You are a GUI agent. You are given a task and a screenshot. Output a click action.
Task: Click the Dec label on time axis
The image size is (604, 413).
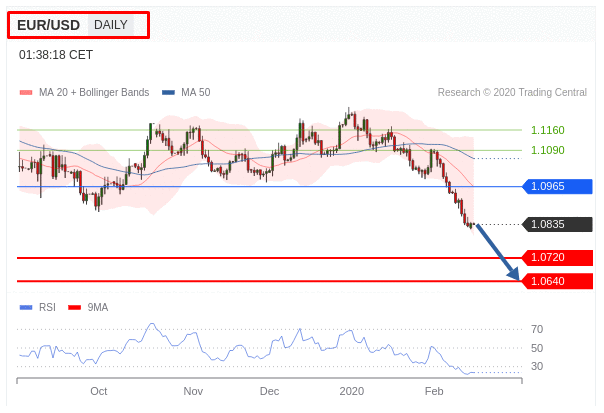269,391
